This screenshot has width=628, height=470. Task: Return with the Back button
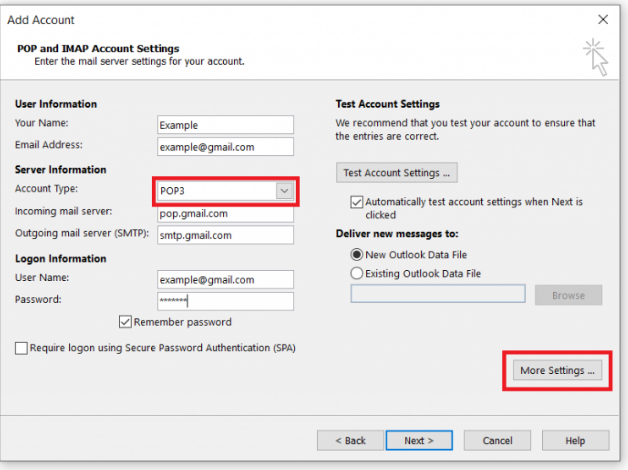tap(350, 440)
